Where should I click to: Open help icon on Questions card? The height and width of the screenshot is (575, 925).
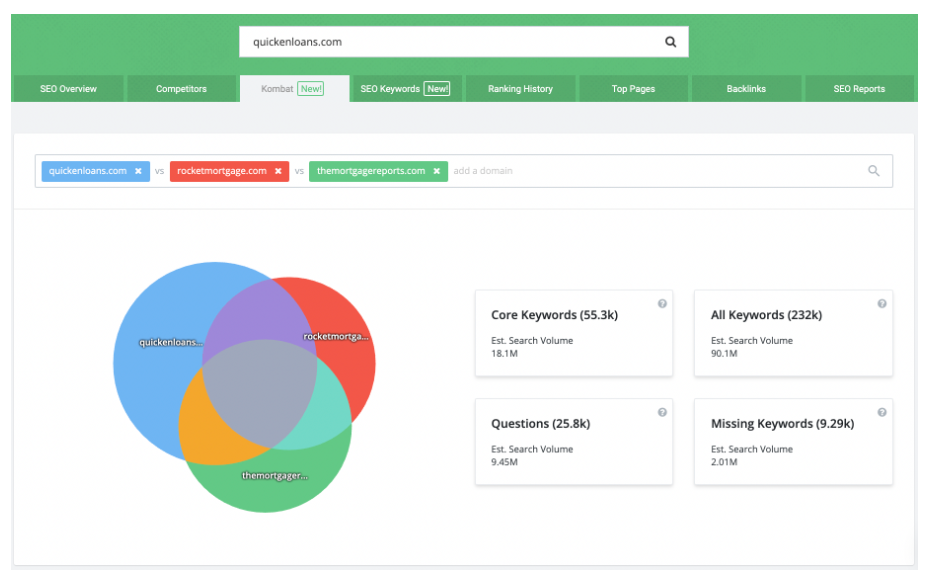click(x=662, y=412)
